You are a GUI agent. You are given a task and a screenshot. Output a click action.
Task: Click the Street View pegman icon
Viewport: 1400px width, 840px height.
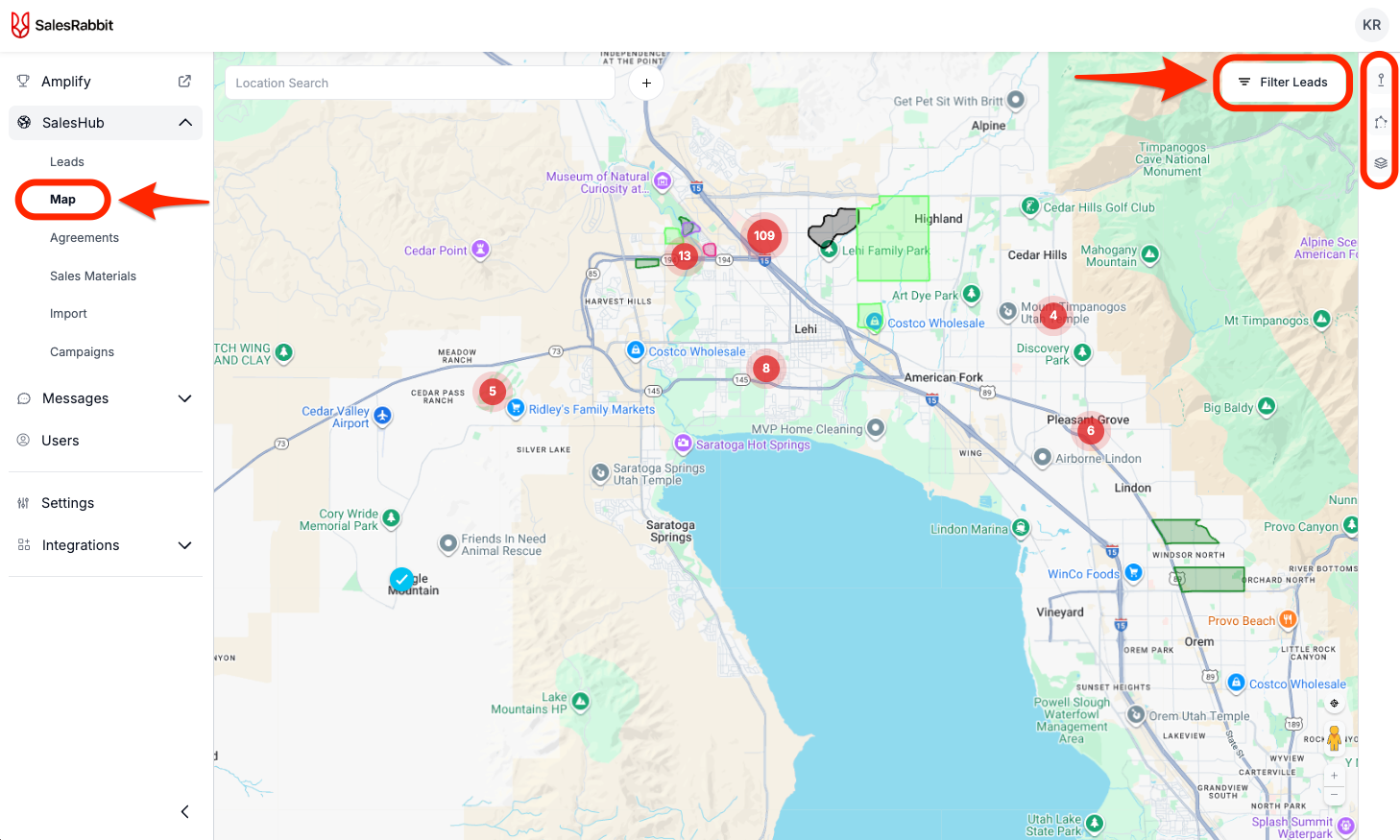[1334, 738]
